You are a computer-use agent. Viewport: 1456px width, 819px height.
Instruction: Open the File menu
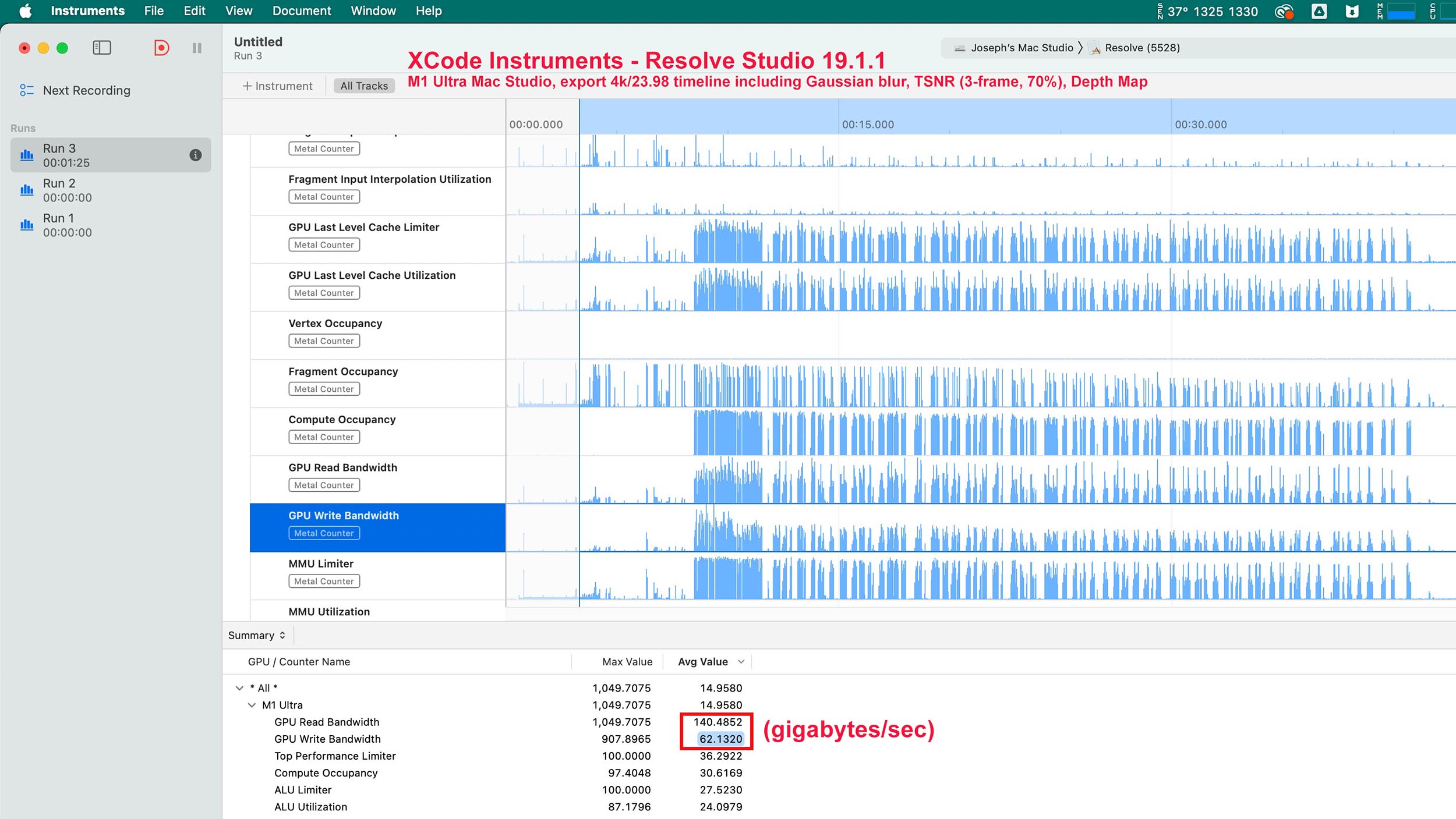[154, 11]
